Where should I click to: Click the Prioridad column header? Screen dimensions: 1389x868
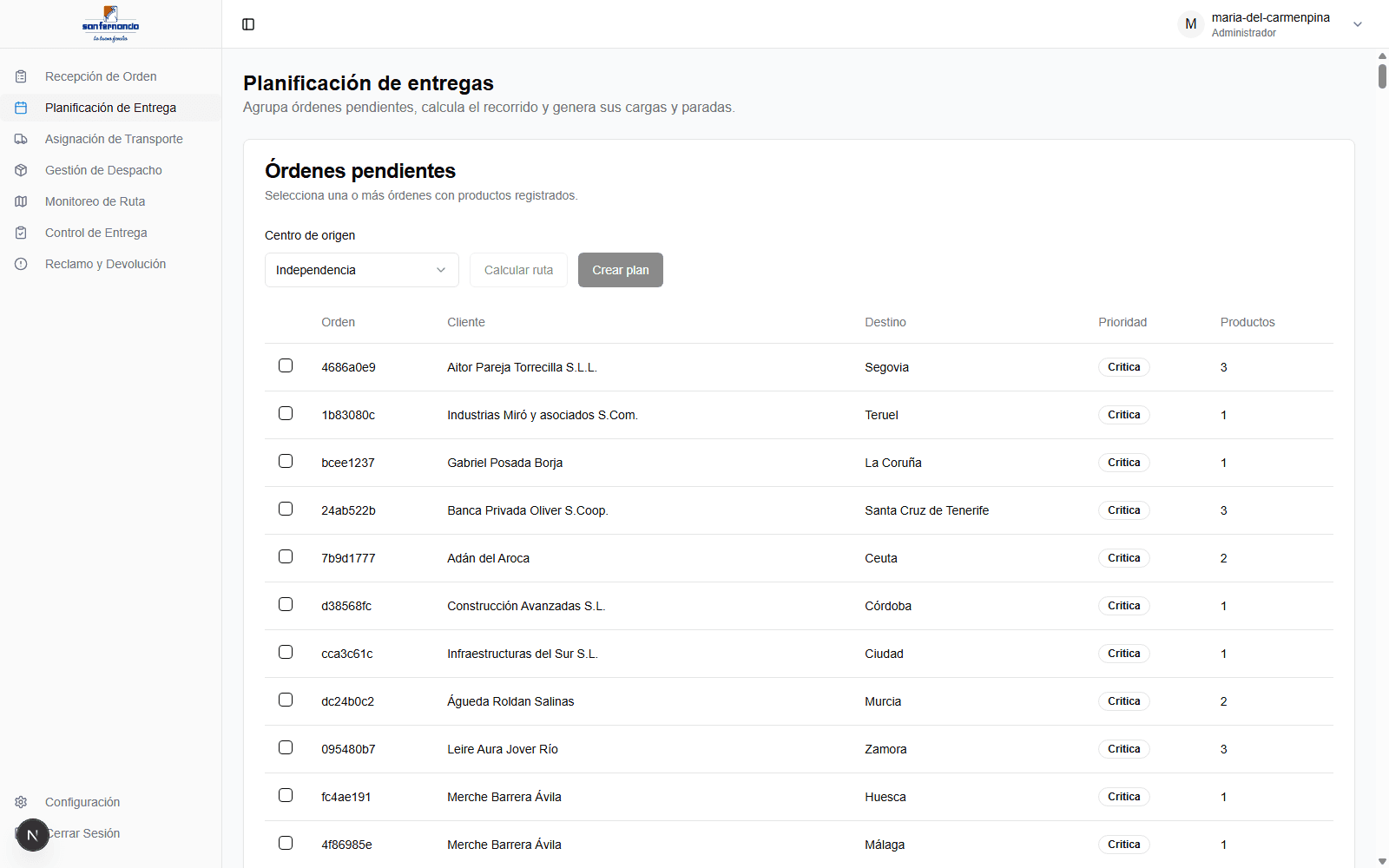(x=1122, y=322)
